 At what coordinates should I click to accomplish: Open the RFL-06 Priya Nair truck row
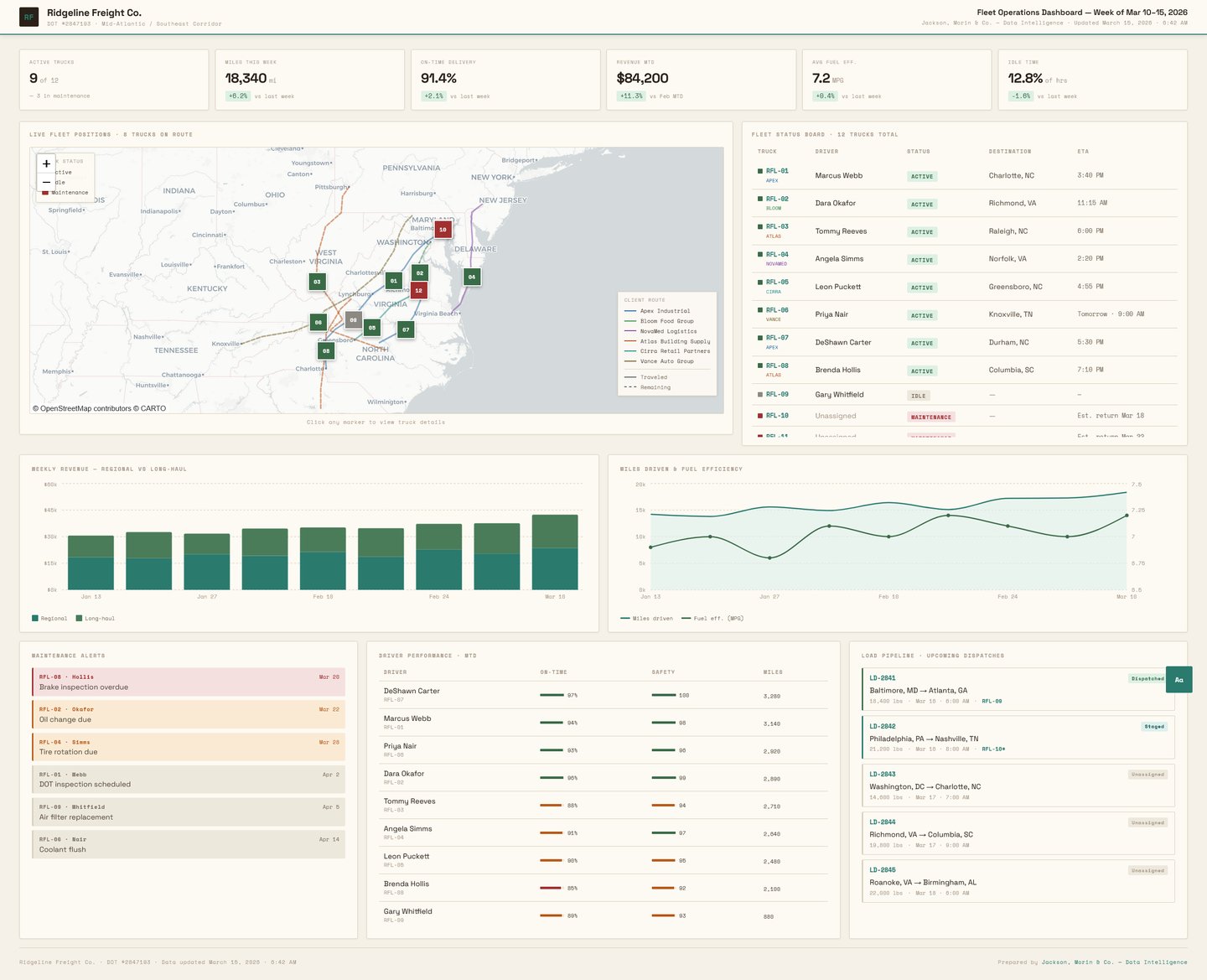coord(964,314)
